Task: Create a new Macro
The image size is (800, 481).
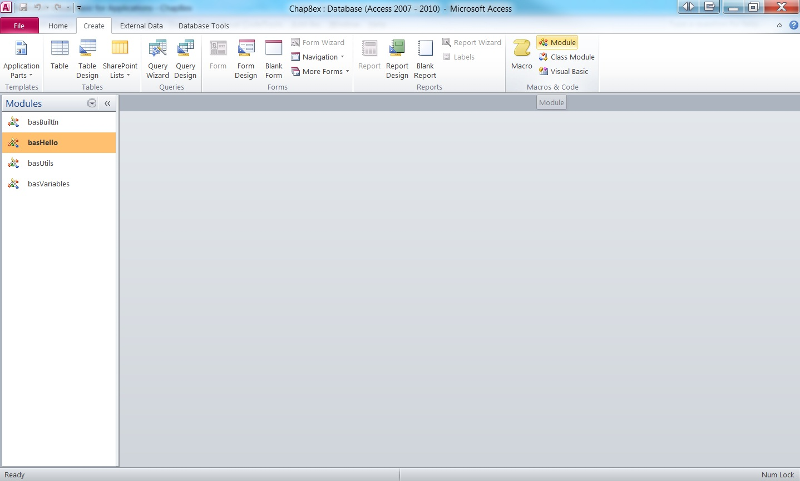Action: (x=521, y=55)
